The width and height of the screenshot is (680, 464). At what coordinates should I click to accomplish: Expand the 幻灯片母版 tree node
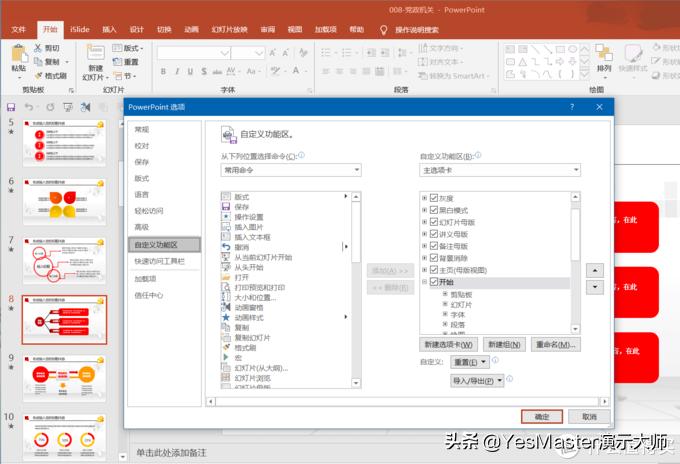tap(425, 222)
